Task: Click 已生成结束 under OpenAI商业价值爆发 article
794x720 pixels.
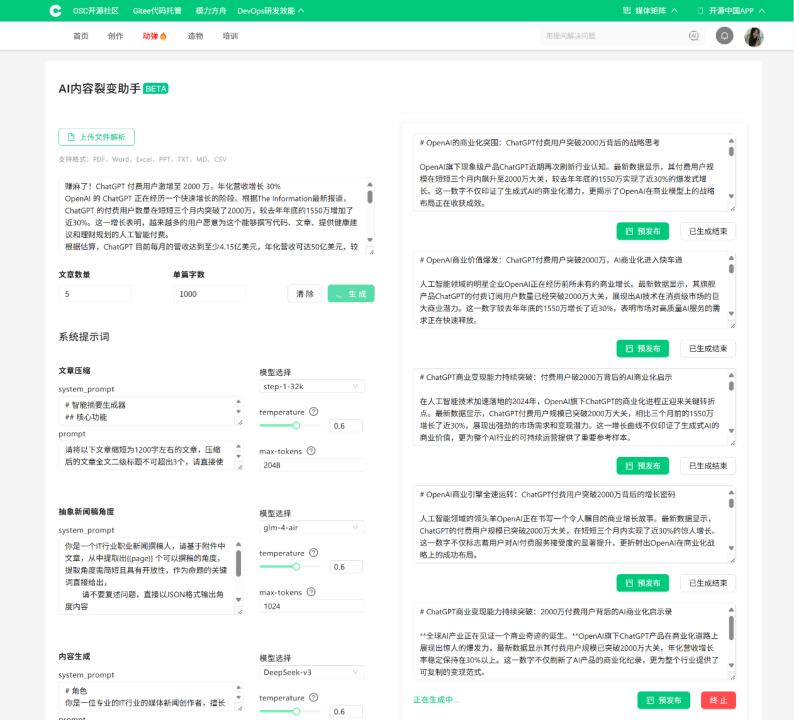Action: [708, 348]
